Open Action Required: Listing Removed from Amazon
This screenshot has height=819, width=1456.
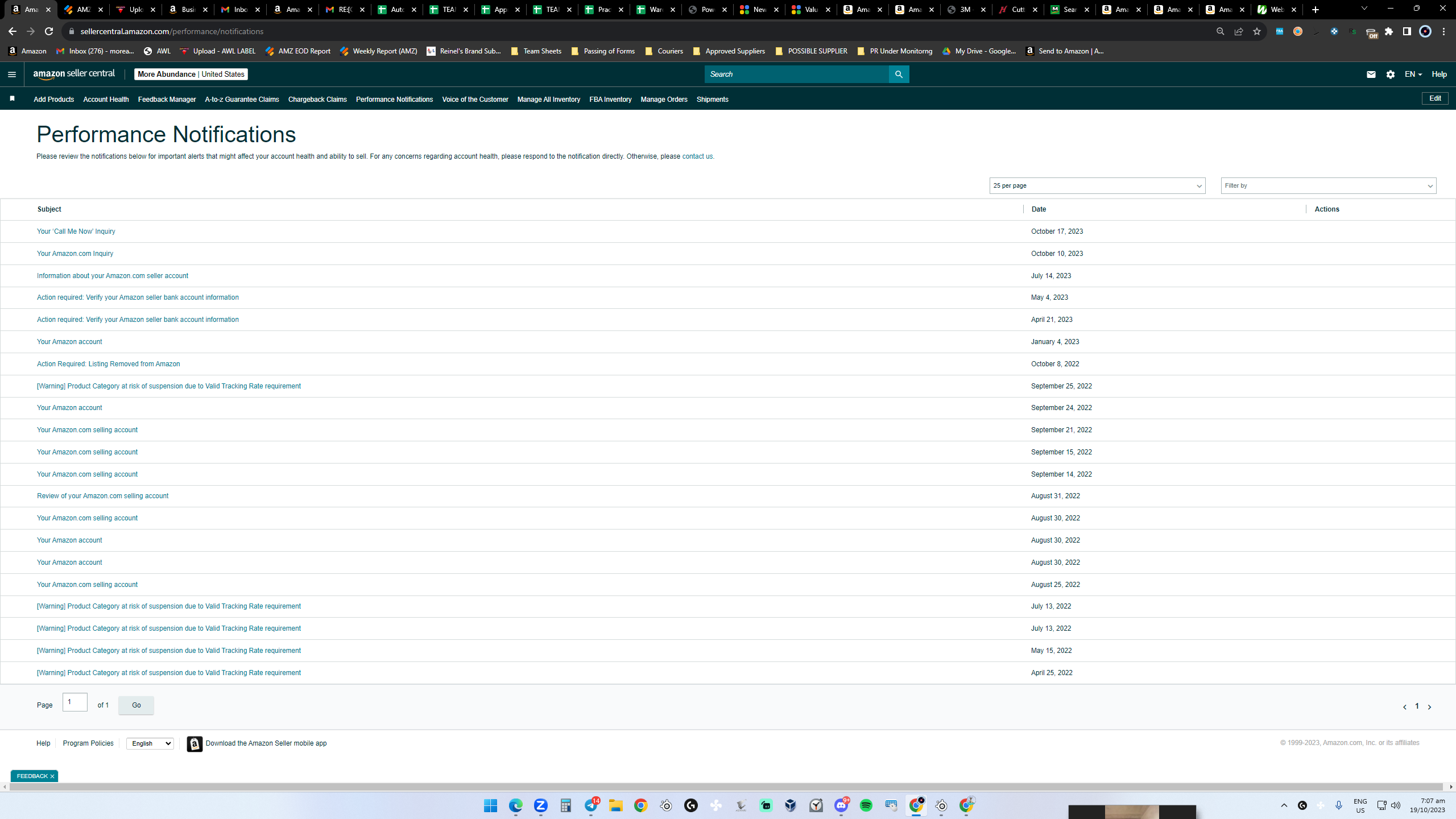point(108,364)
